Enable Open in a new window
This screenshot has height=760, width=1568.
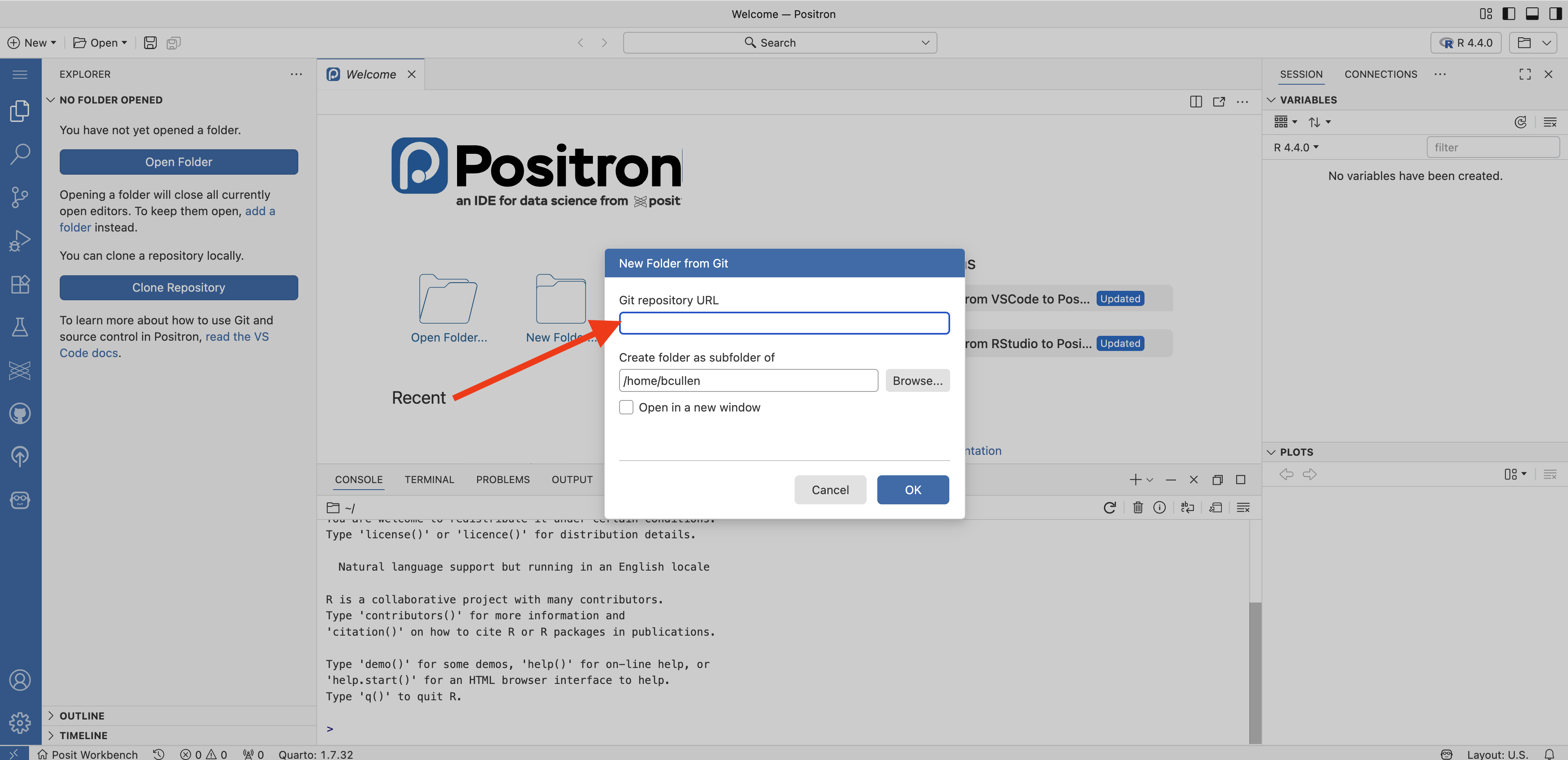626,407
